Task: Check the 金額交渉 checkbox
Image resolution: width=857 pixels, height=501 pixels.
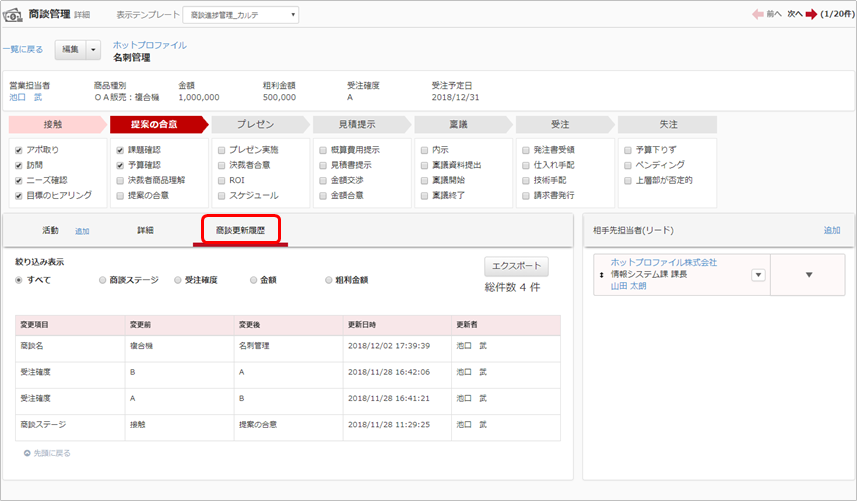Action: pos(323,181)
